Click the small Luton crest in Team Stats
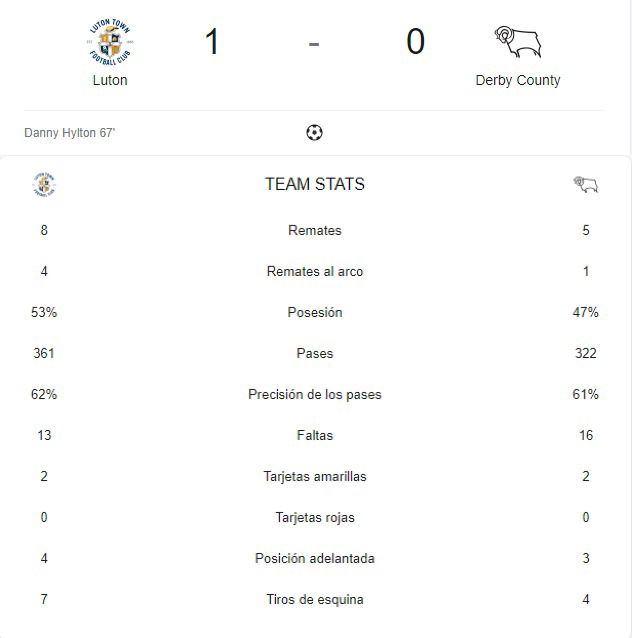The height and width of the screenshot is (638, 632). click(44, 185)
